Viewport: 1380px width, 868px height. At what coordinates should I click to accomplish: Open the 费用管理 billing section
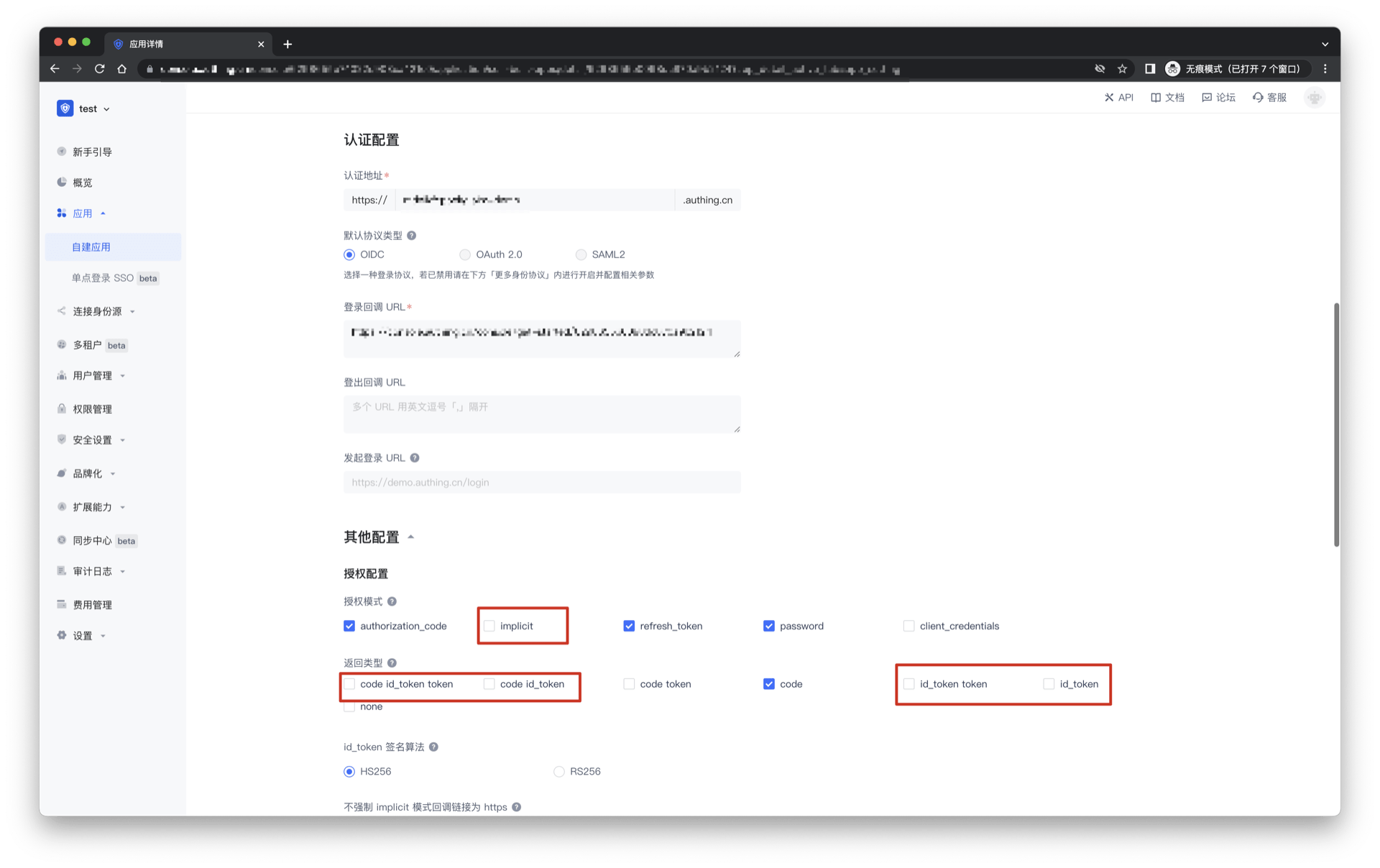(x=92, y=604)
